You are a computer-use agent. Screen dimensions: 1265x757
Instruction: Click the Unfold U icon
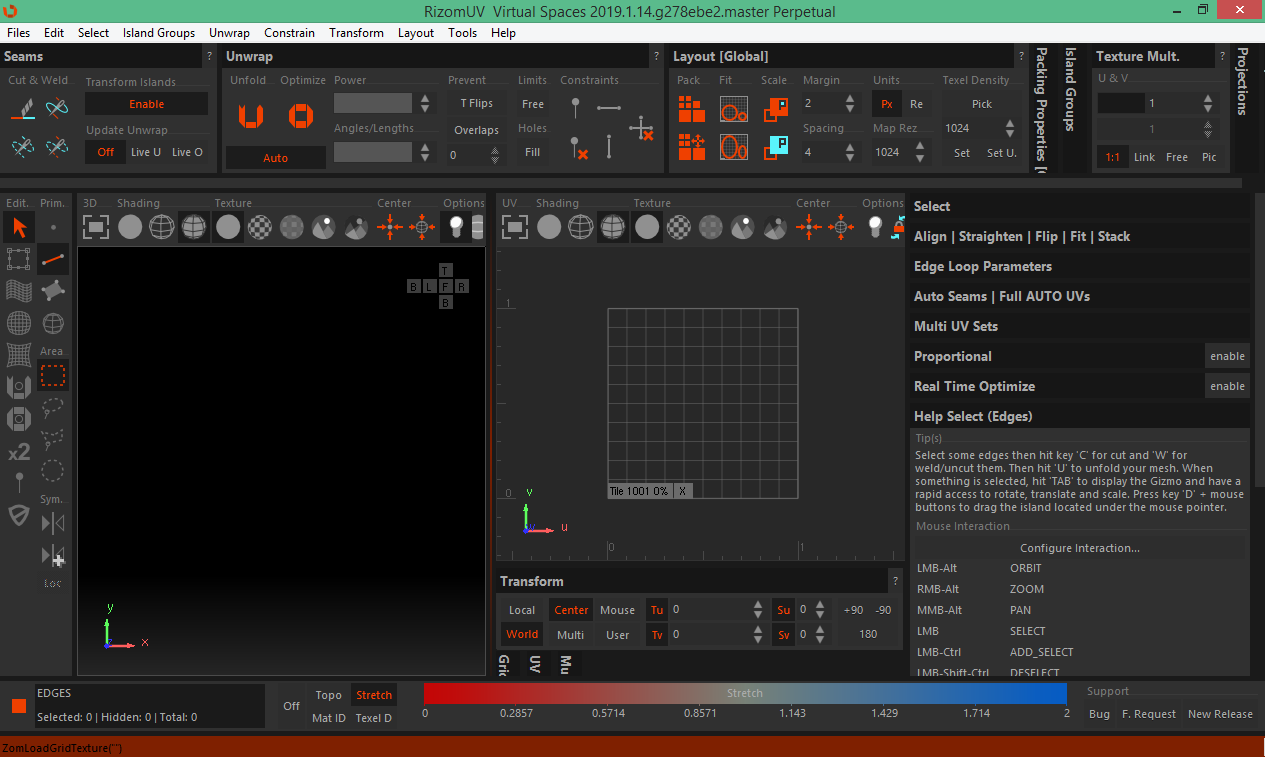250,116
